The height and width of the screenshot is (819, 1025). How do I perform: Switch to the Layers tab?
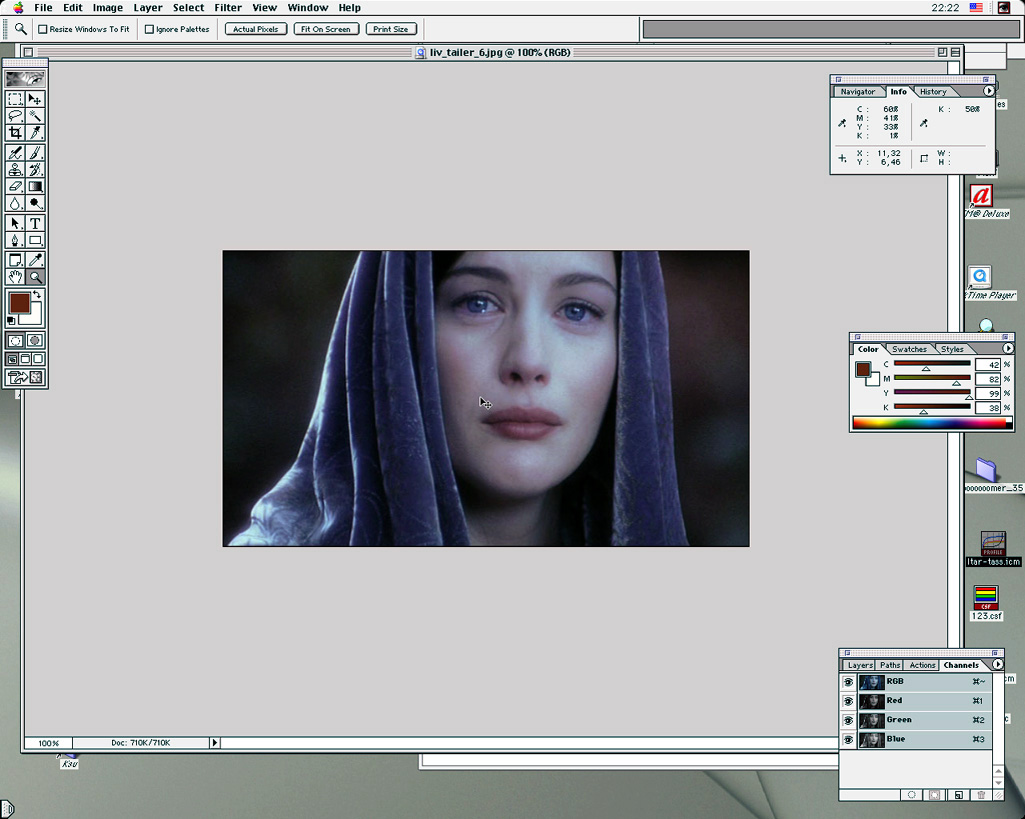coord(859,665)
